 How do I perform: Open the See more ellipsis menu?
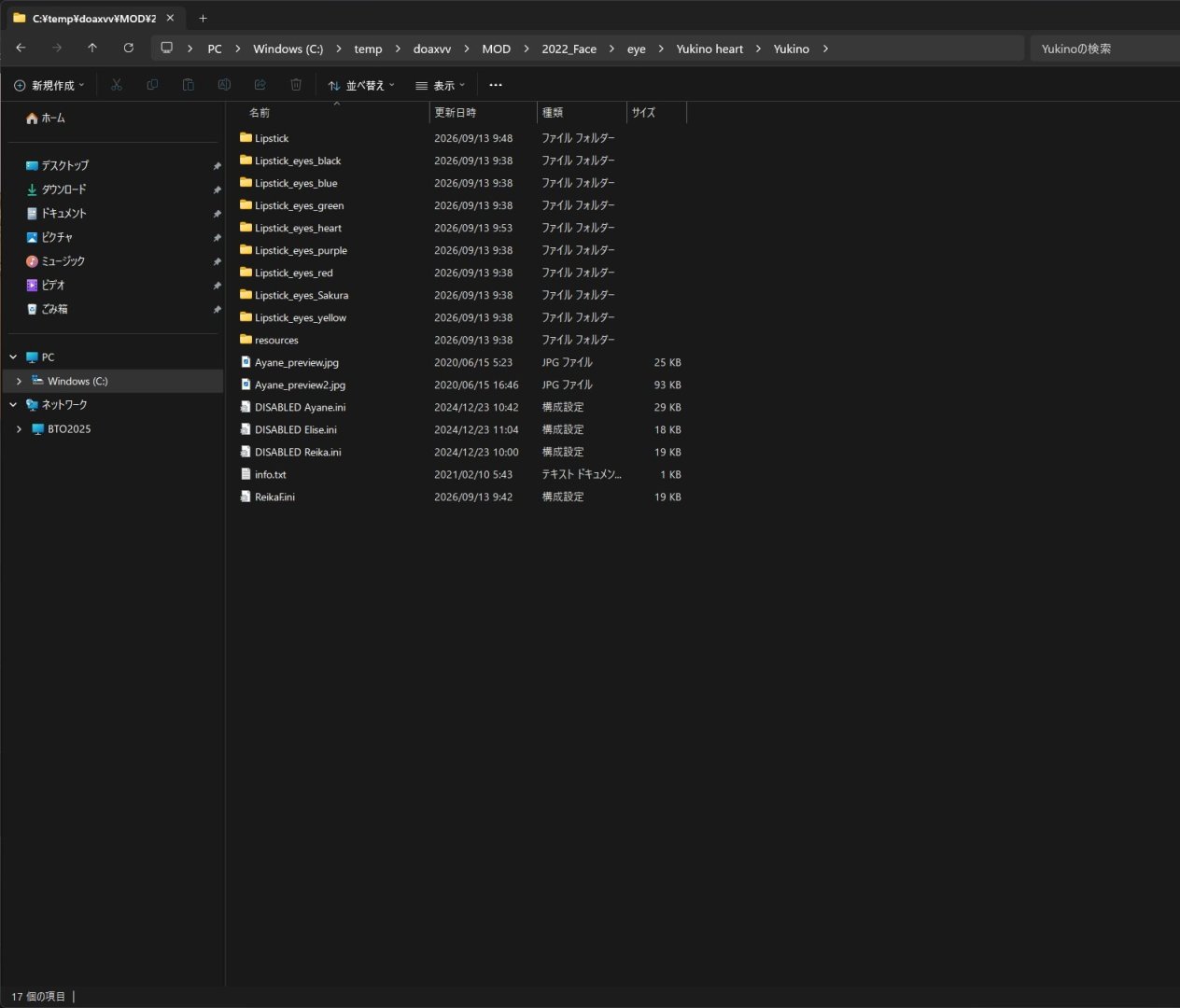click(496, 85)
